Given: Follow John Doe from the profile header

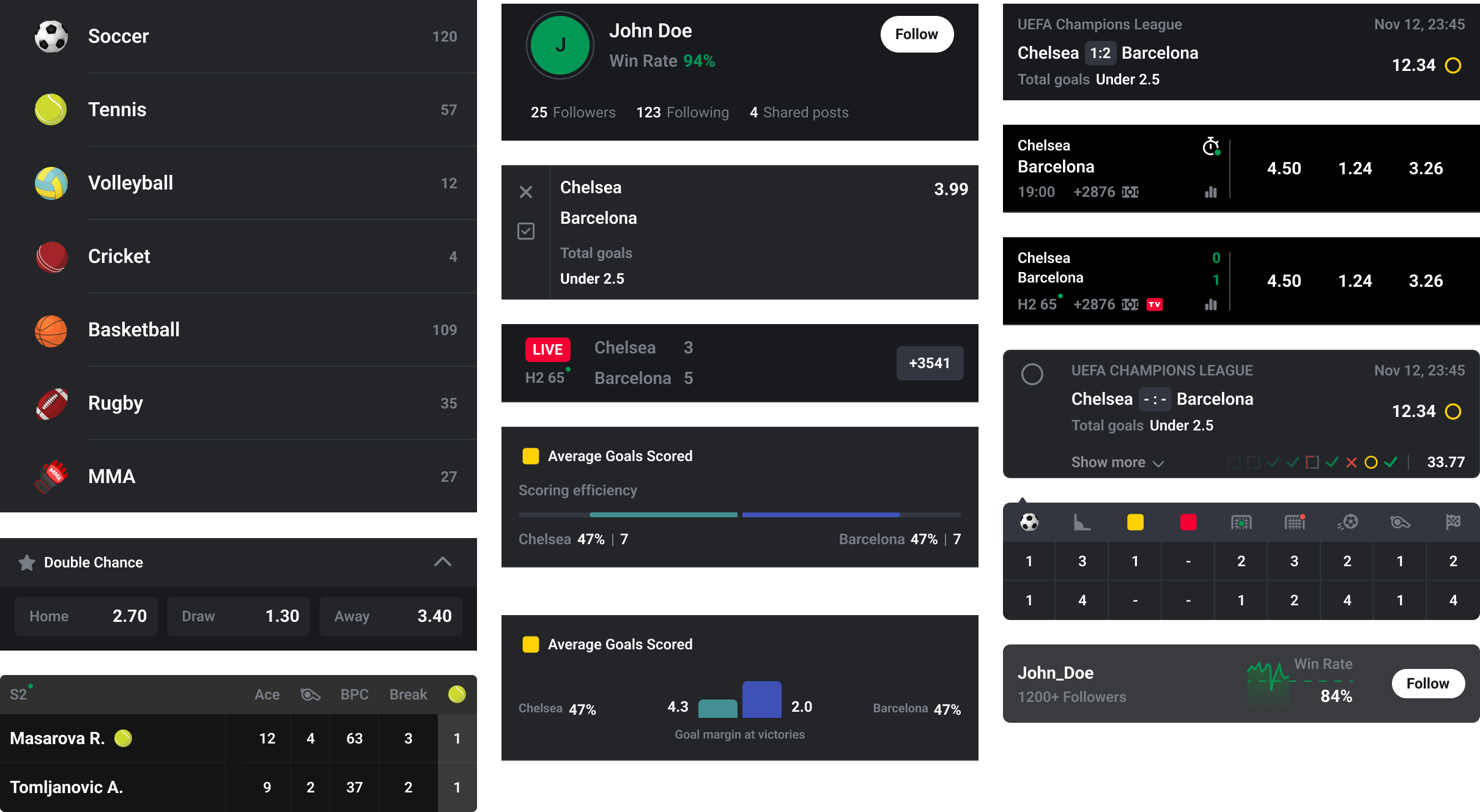Looking at the screenshot, I should [916, 34].
